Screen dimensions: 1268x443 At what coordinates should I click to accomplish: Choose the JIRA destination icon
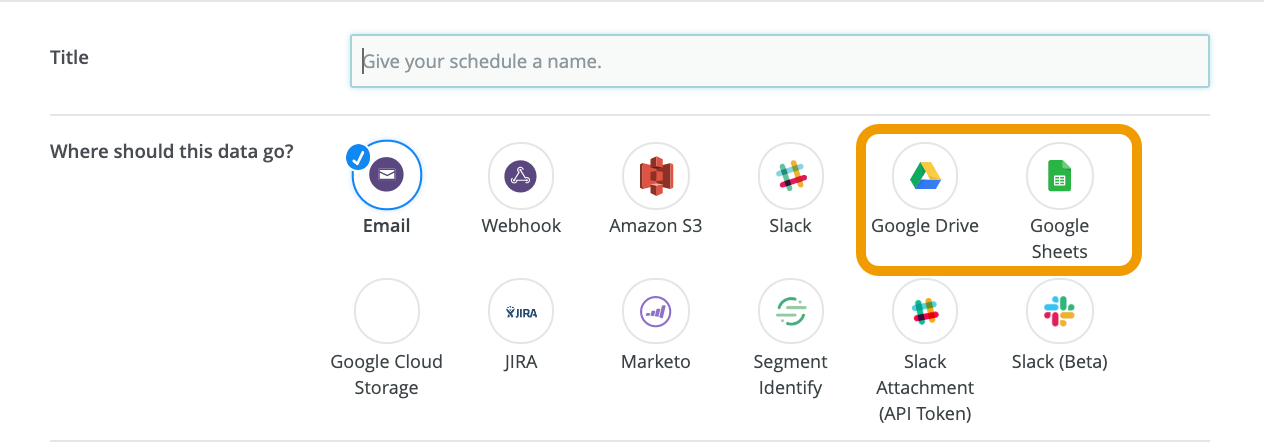click(521, 312)
